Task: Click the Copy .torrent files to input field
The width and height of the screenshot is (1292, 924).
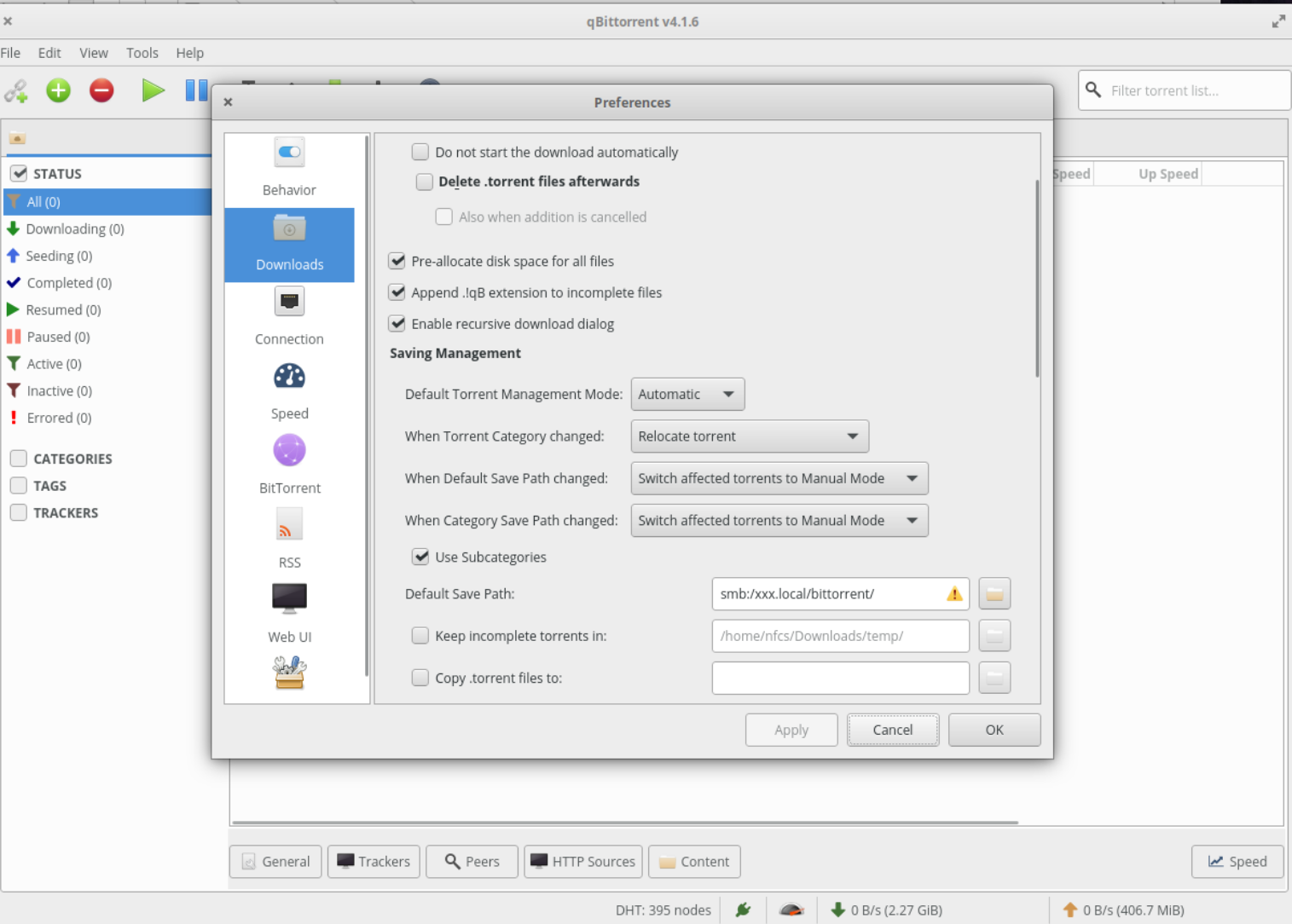Action: click(x=839, y=678)
